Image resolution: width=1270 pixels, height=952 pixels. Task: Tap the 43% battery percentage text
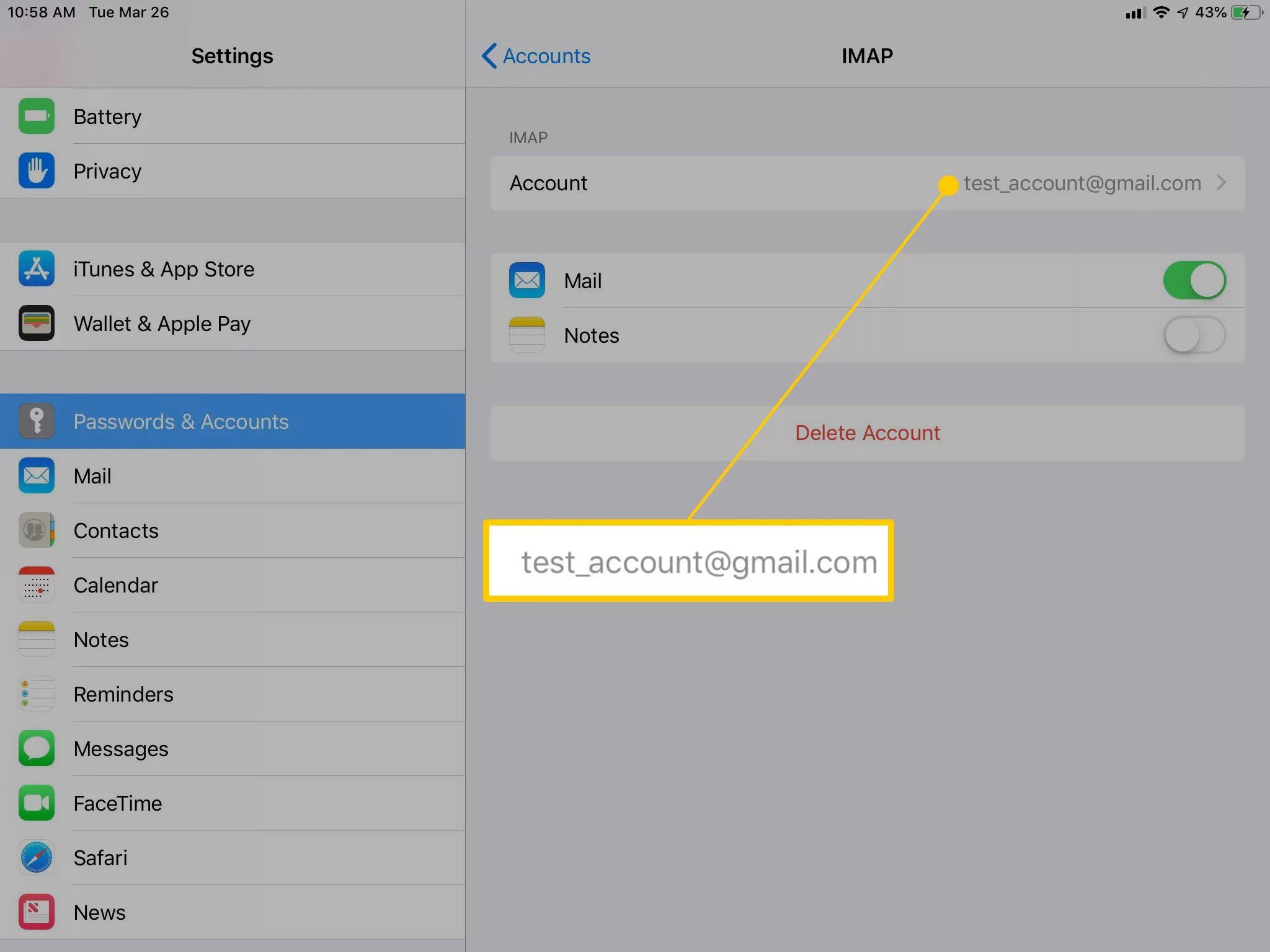click(1210, 12)
